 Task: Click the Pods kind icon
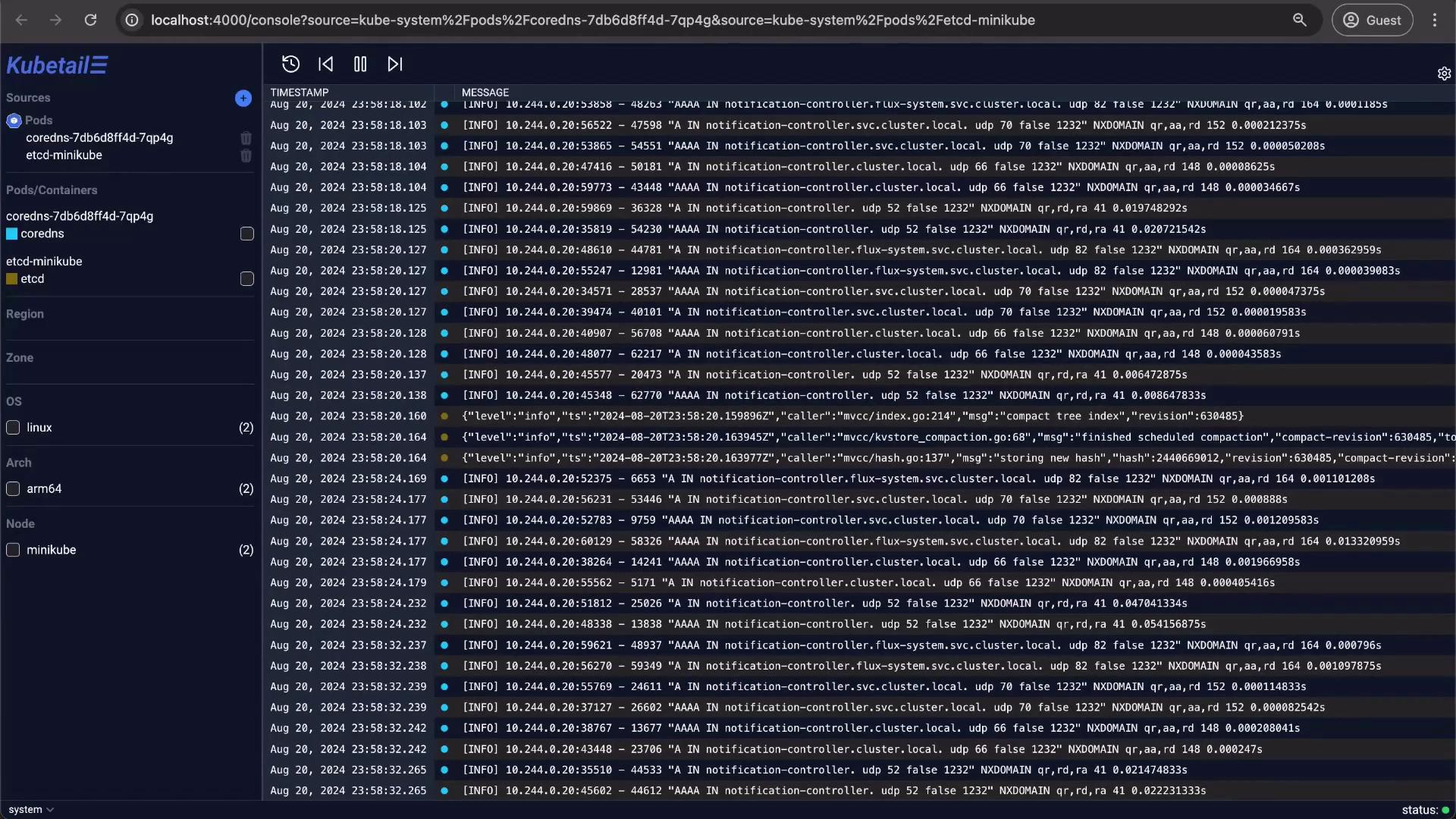coord(14,121)
